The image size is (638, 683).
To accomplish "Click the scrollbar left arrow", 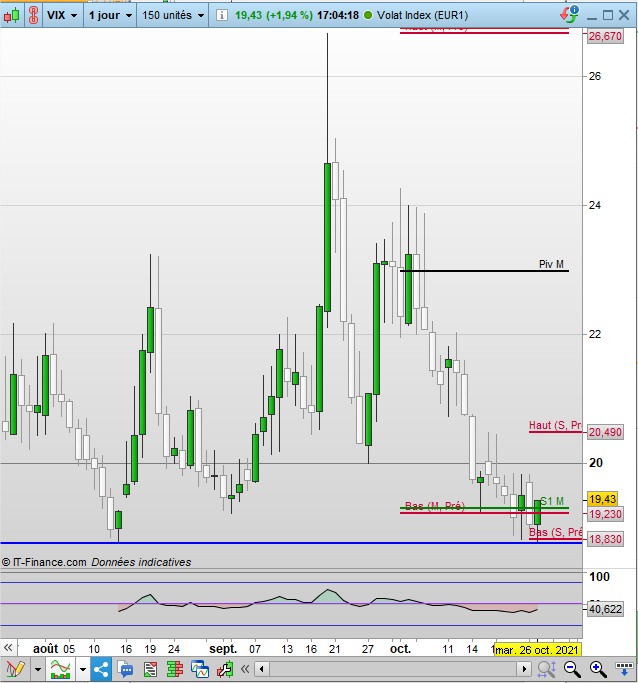I will point(261,669).
